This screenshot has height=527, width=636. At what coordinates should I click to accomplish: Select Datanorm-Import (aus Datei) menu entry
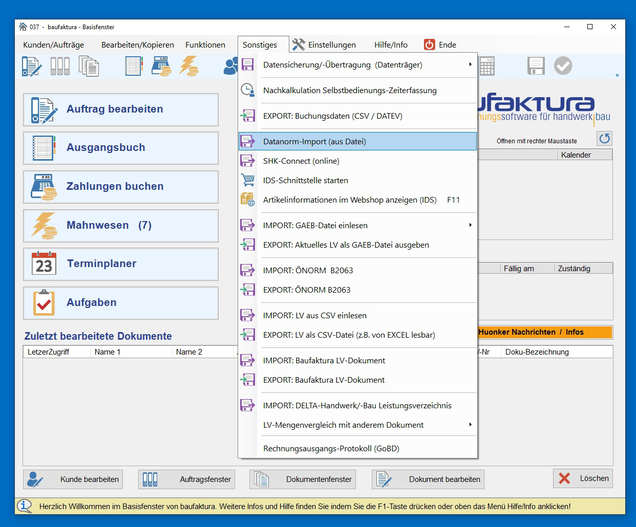[314, 142]
